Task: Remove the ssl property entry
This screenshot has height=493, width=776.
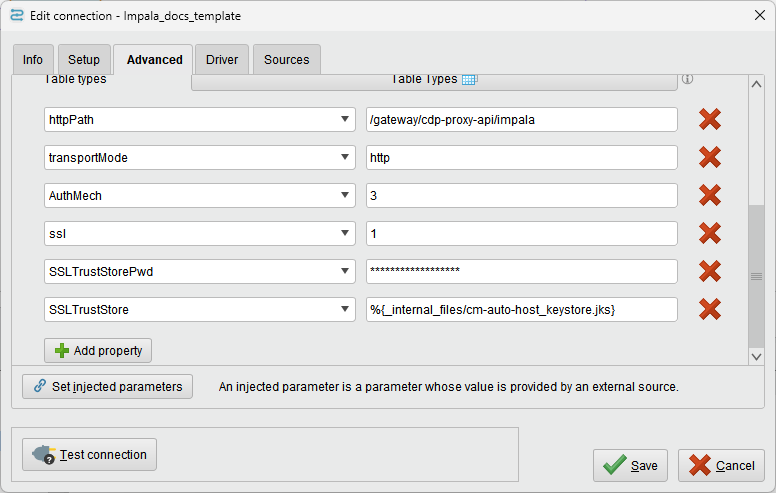Action: (x=710, y=234)
